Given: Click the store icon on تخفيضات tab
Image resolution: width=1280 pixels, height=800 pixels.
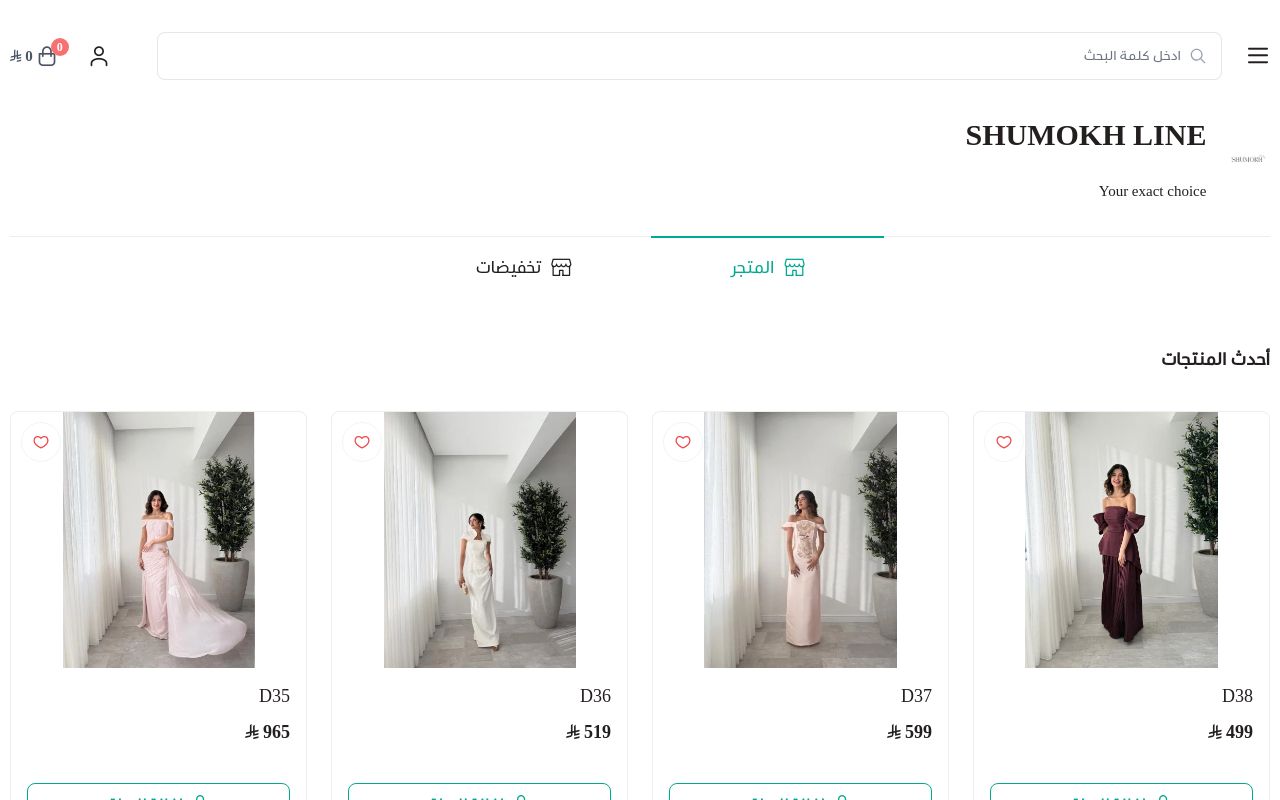Looking at the screenshot, I should (x=561, y=268).
